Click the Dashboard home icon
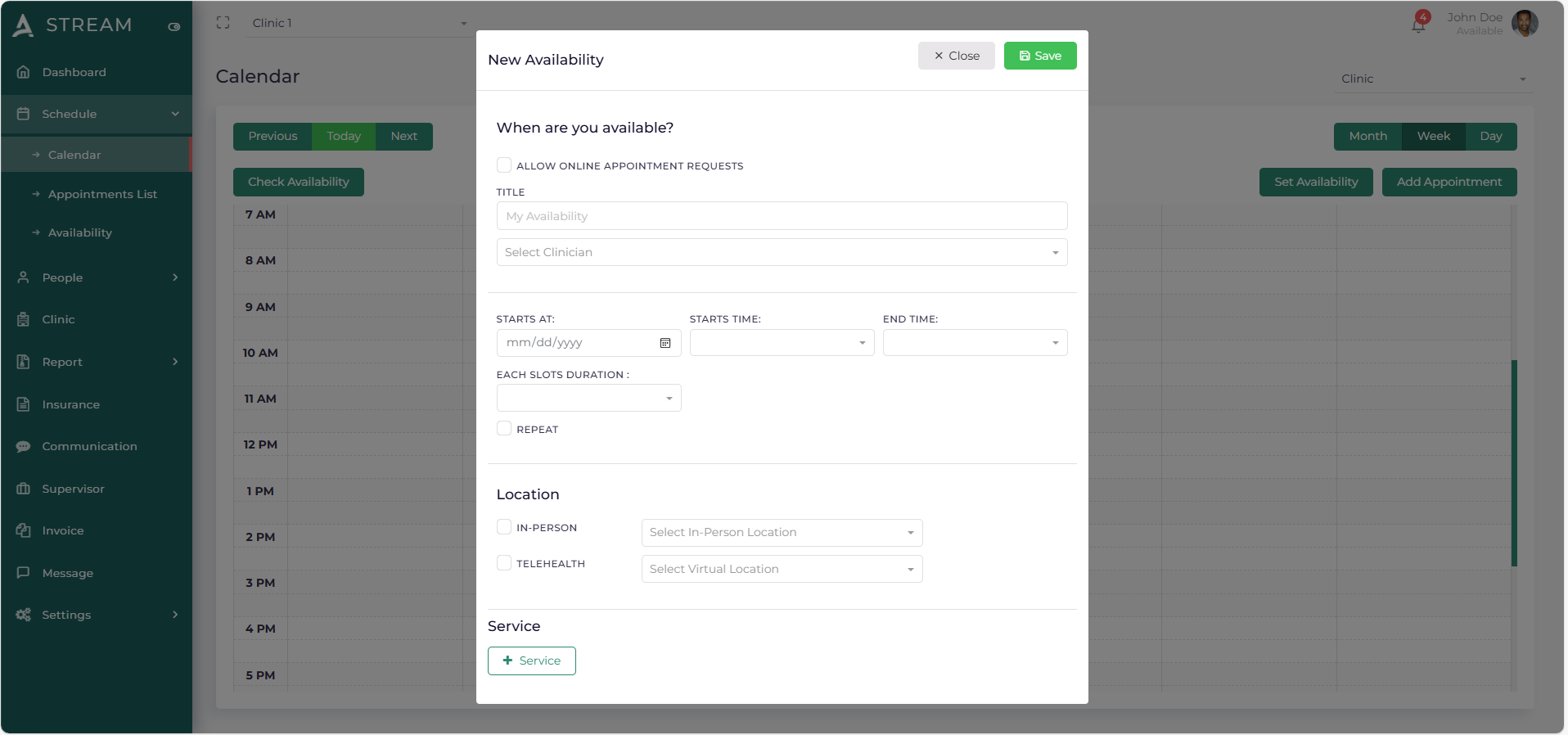Viewport: 1568px width, 735px height. tap(24, 72)
